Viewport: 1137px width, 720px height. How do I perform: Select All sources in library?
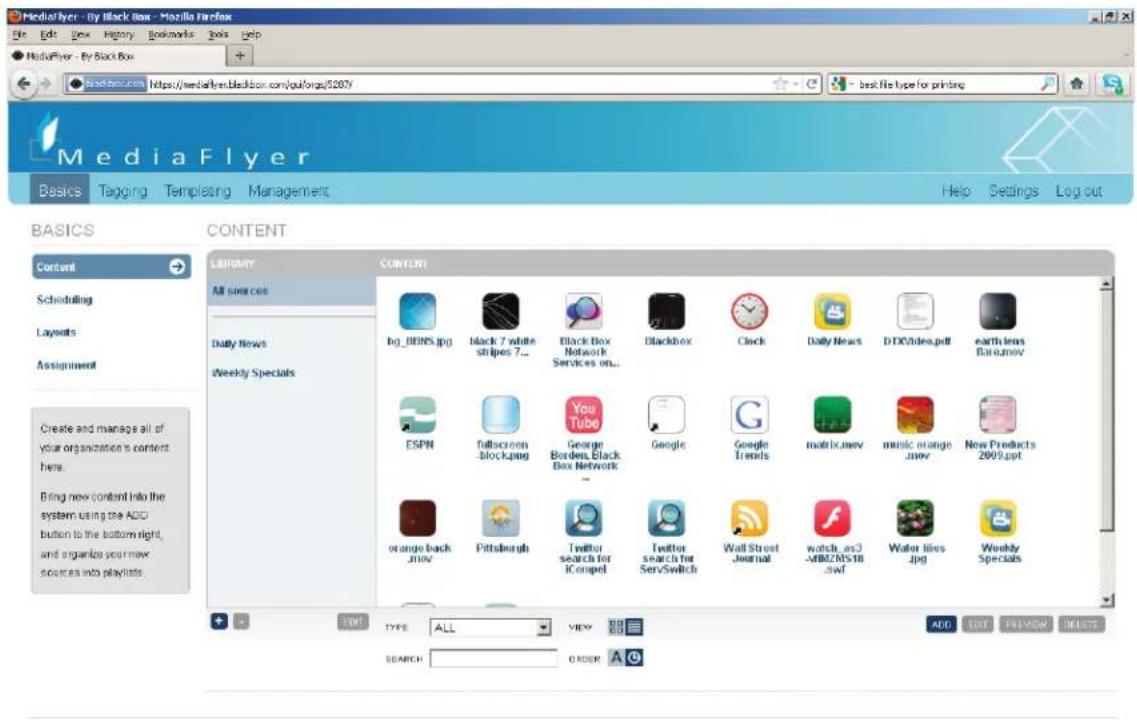click(292, 291)
